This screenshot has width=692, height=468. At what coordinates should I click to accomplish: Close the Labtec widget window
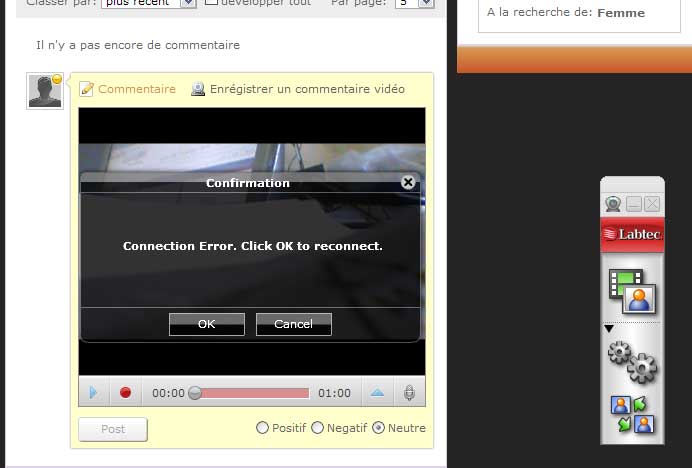[x=652, y=204]
